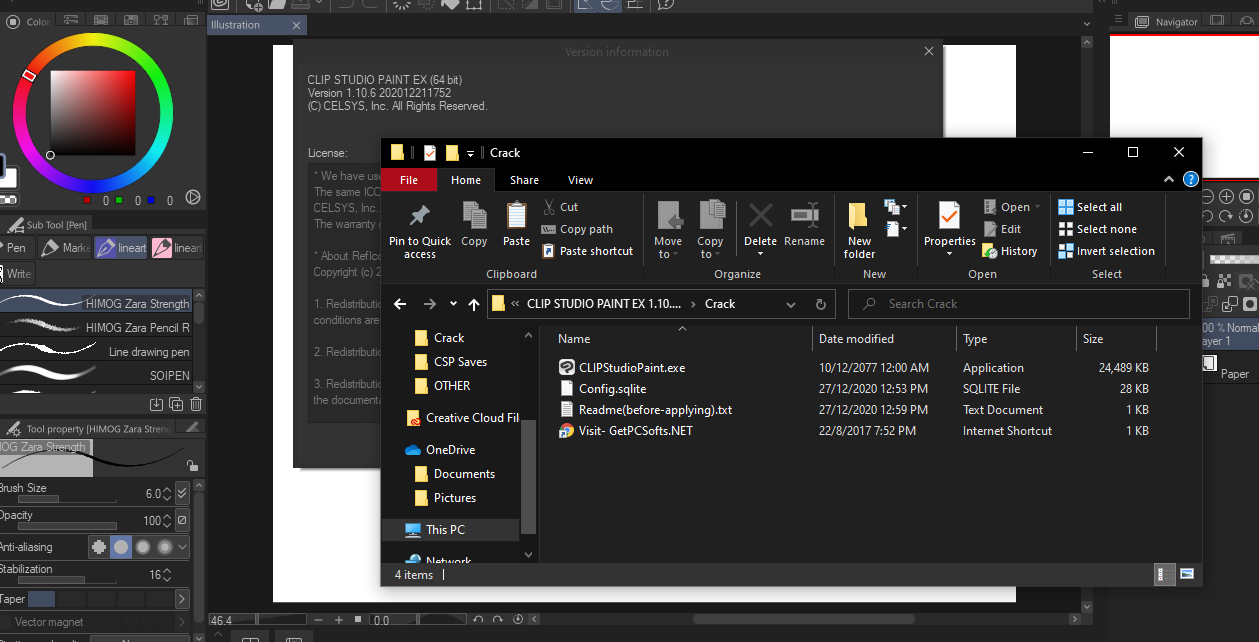Click Select none in the ribbon
Image resolution: width=1259 pixels, height=642 pixels.
1097,229
